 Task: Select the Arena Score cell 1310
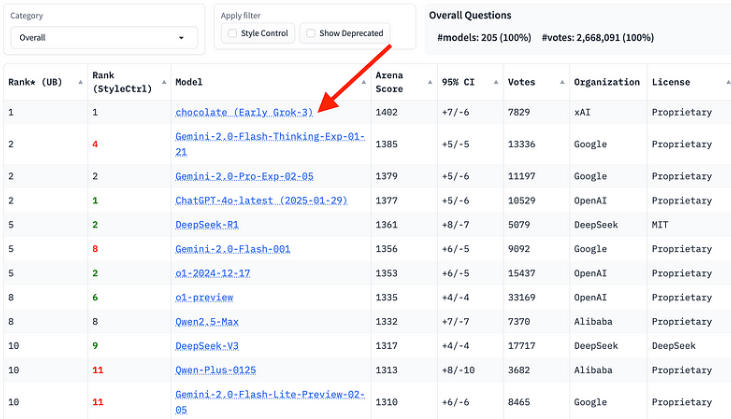click(x=386, y=402)
